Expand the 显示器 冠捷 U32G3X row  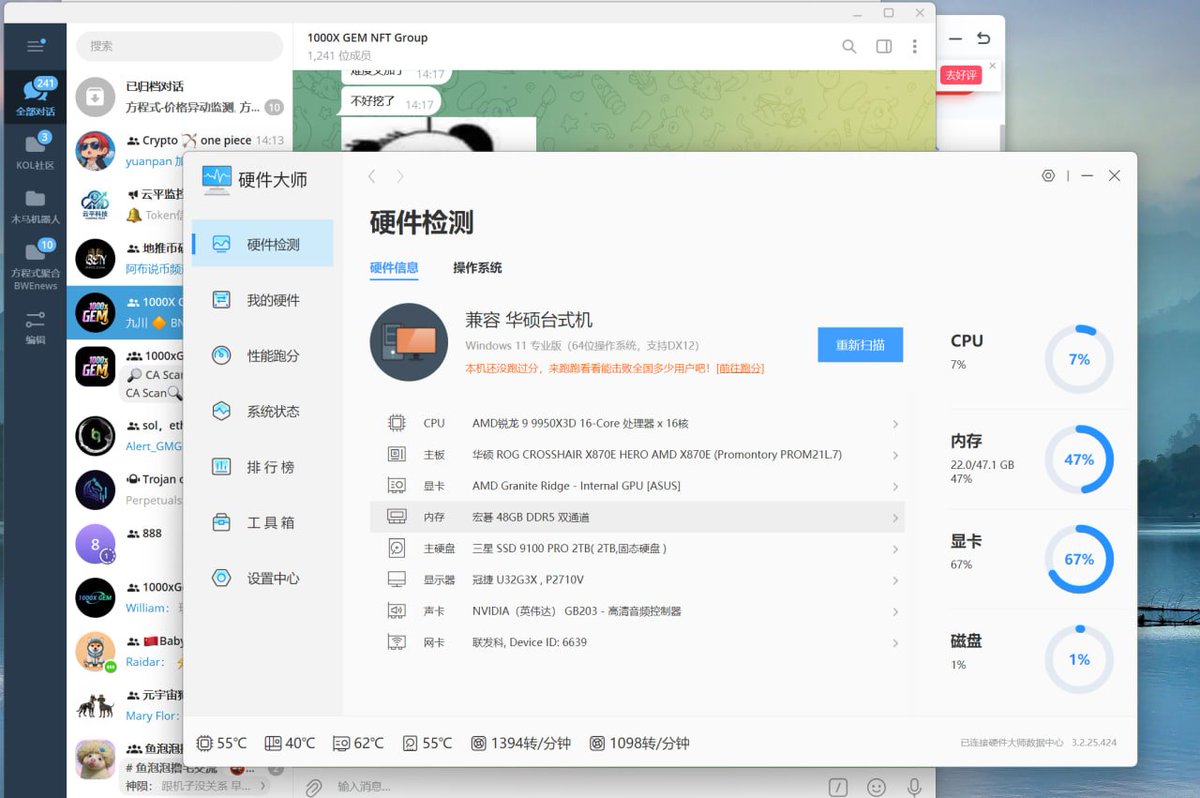click(x=637, y=579)
